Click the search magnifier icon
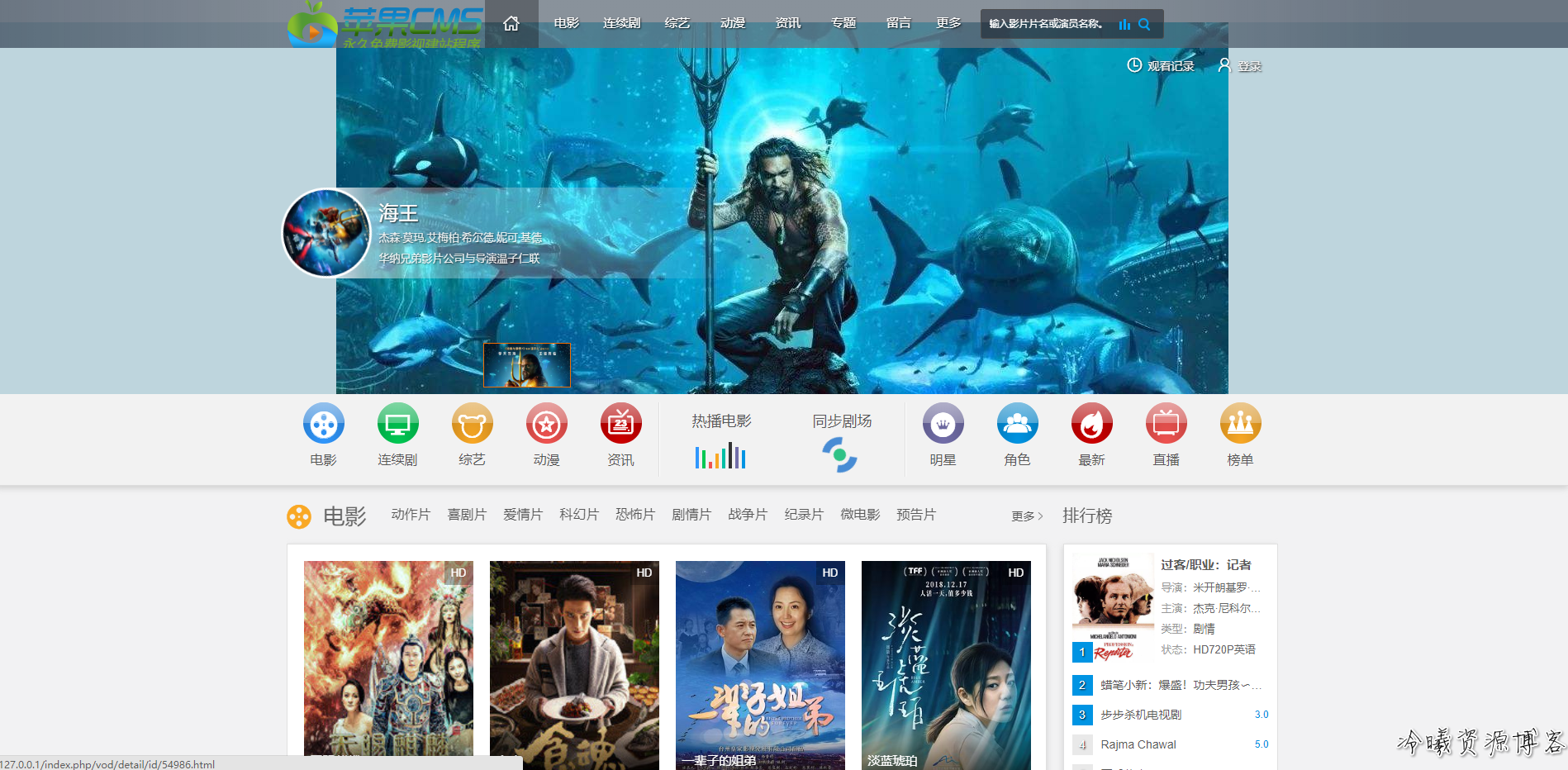Image resolution: width=1568 pixels, height=770 pixels. tap(1144, 24)
